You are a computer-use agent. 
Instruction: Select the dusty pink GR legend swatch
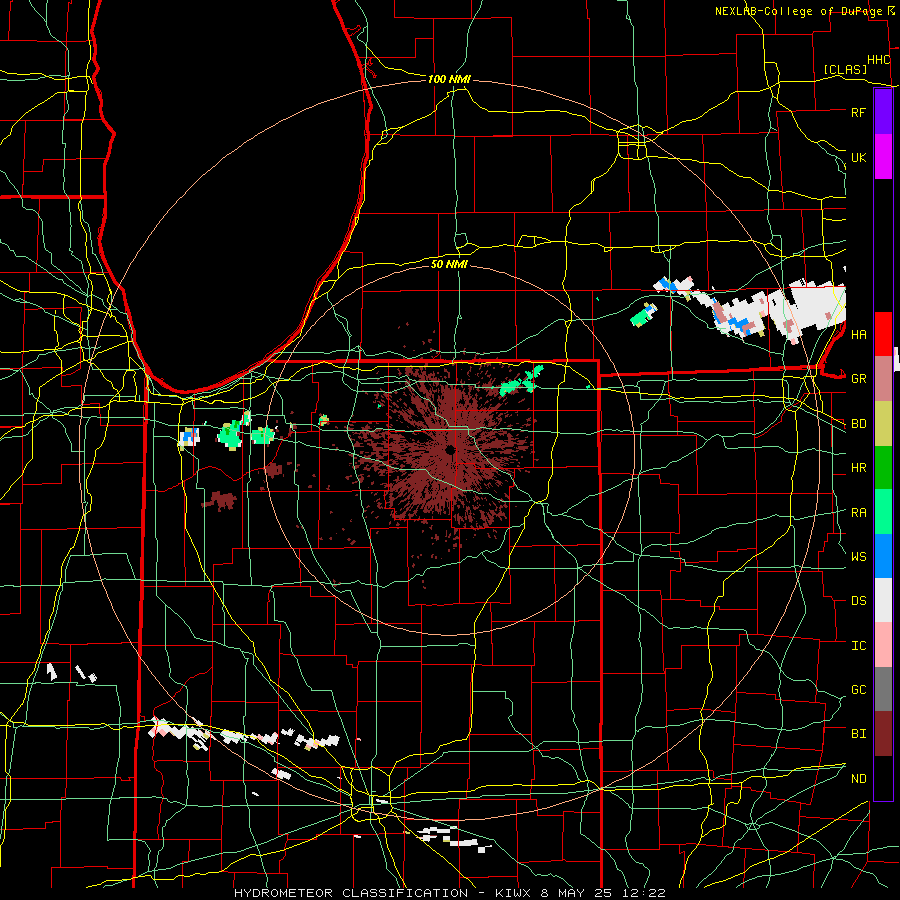pyautogui.click(x=883, y=379)
